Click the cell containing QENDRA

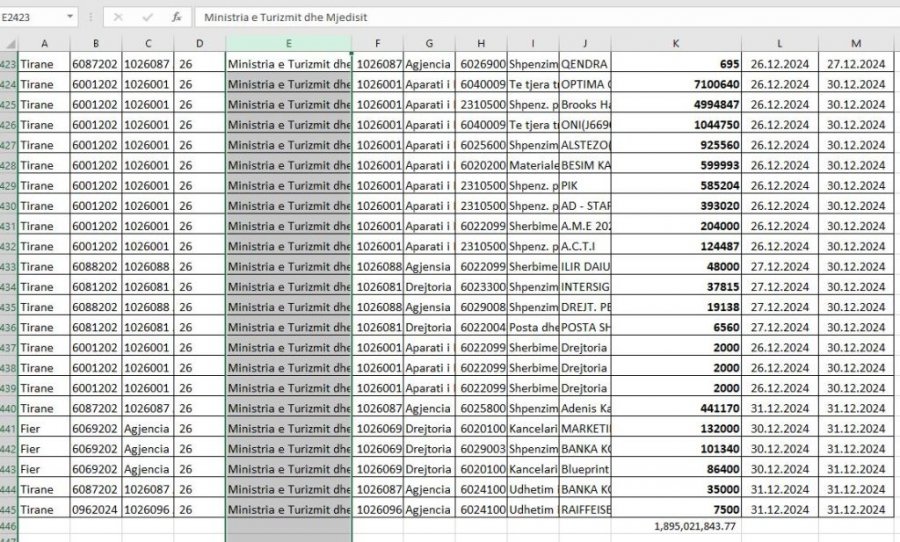click(x=585, y=64)
